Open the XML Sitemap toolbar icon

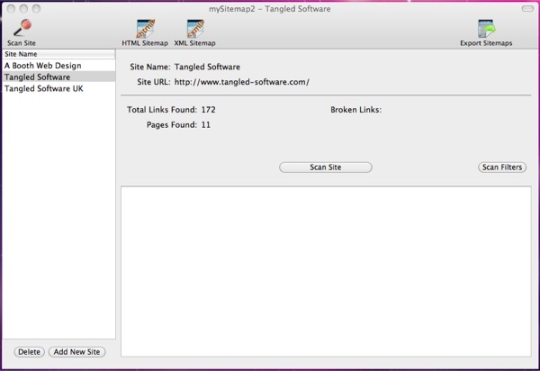195,33
